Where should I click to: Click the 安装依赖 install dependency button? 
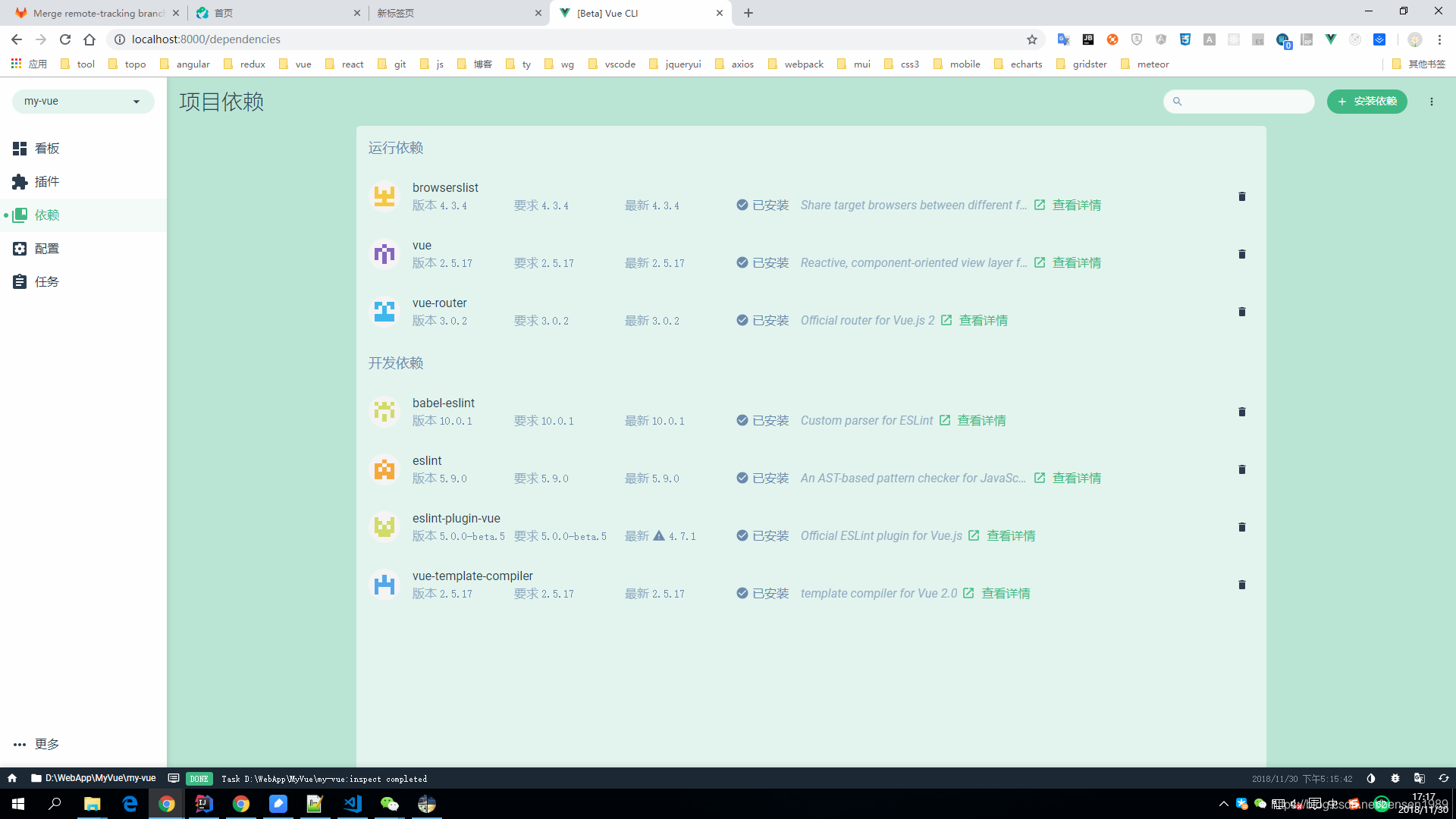[x=1367, y=101]
